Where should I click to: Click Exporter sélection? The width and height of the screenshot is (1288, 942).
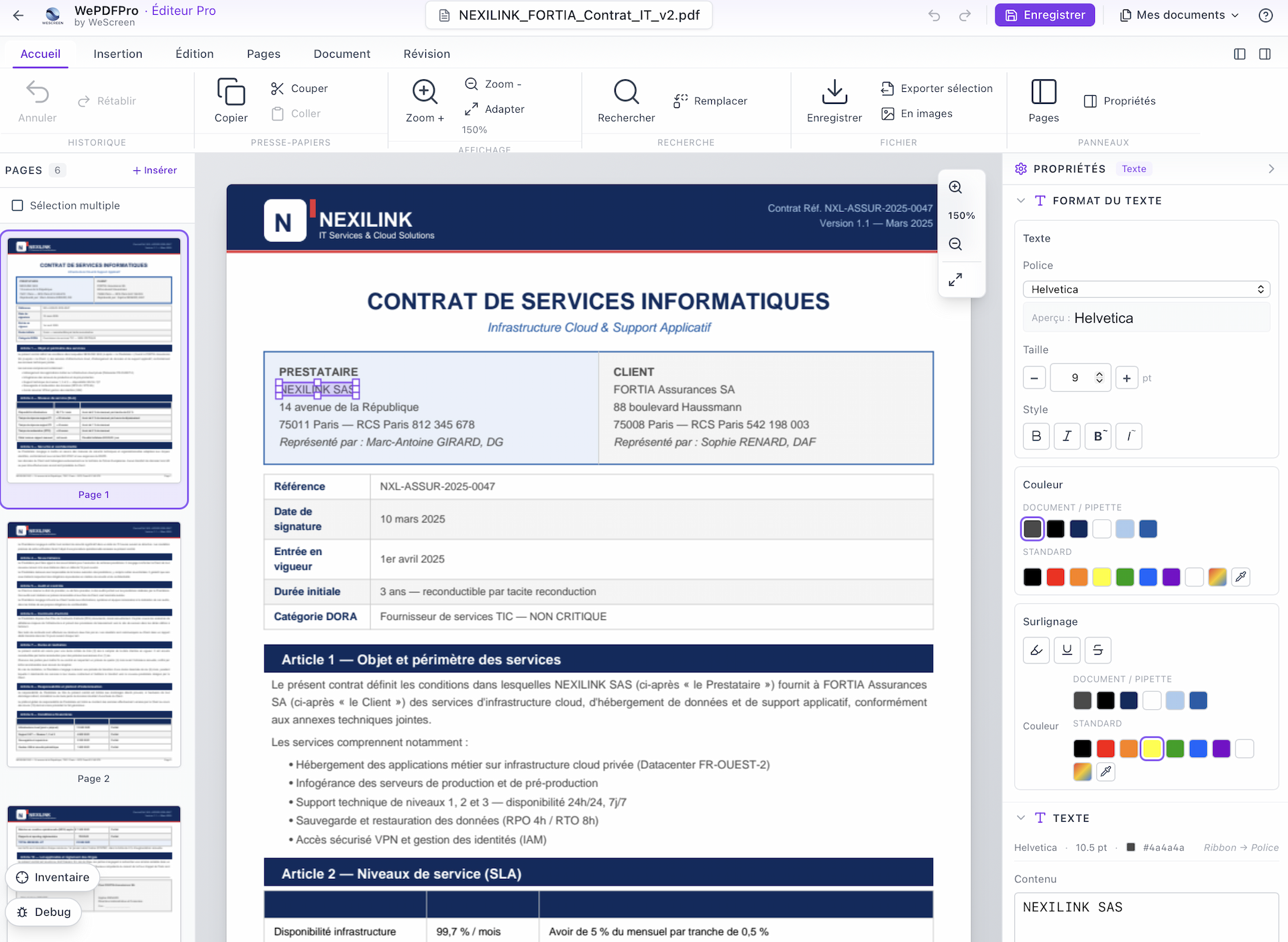936,88
